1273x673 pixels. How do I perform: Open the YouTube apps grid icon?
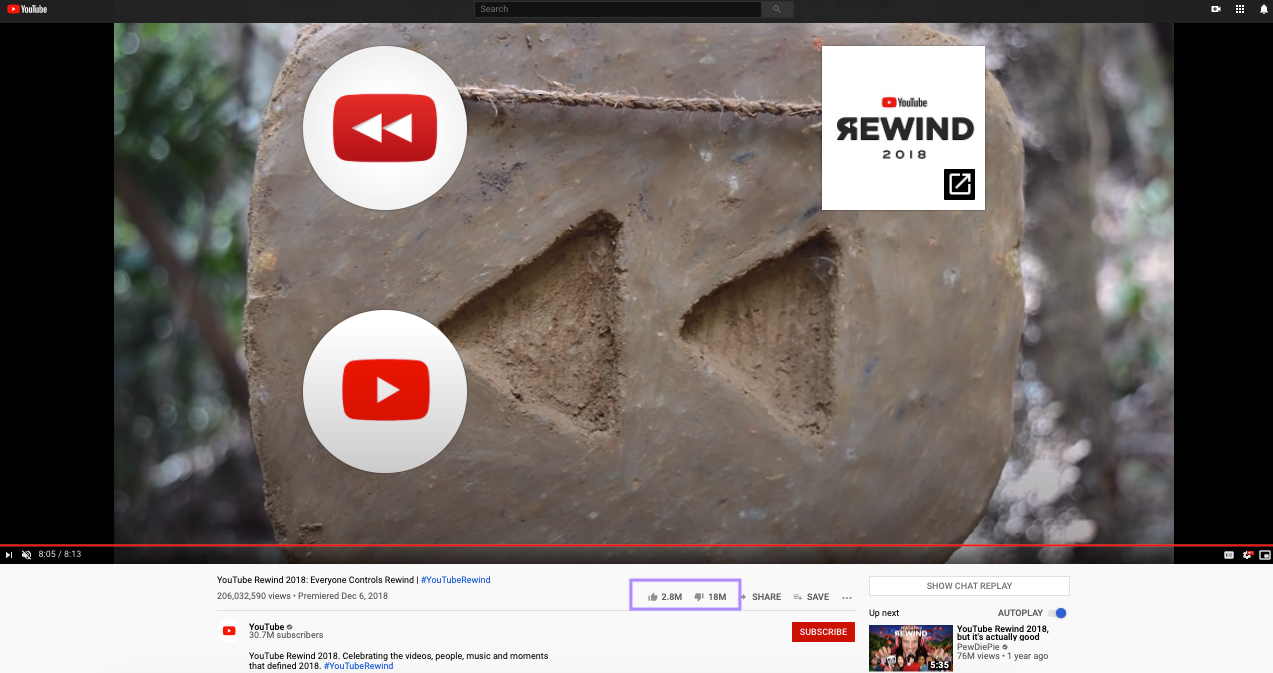(x=1241, y=9)
